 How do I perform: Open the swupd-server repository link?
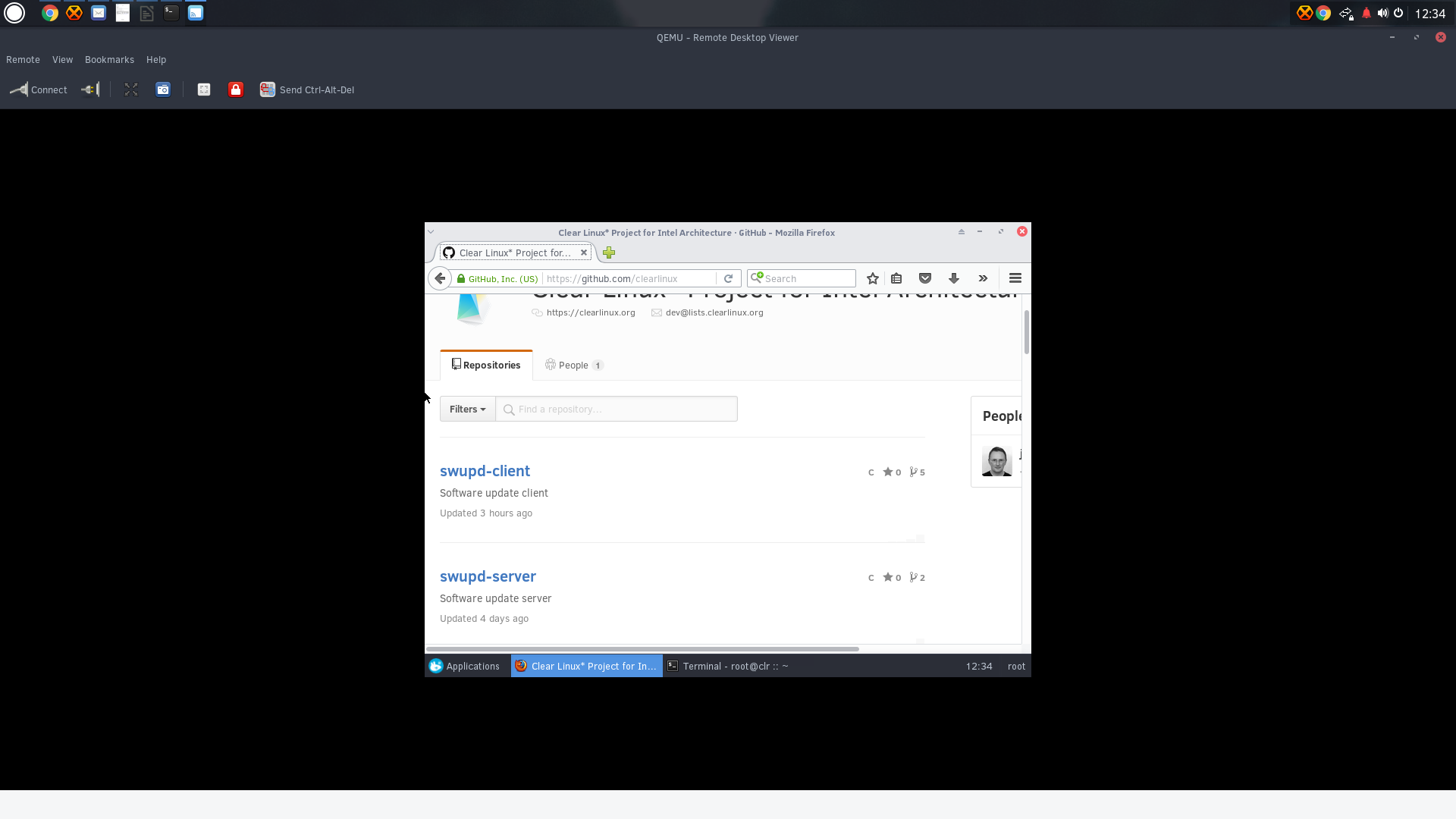(488, 576)
